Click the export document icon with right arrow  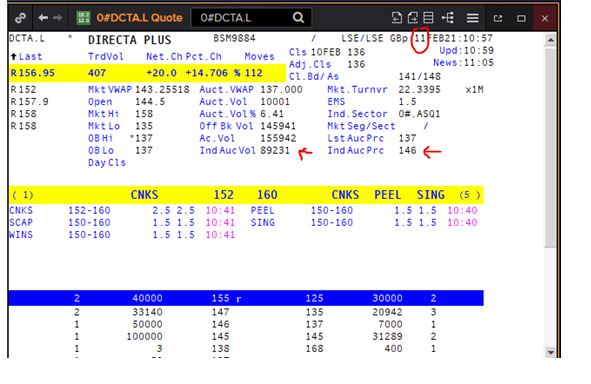[x=413, y=18]
